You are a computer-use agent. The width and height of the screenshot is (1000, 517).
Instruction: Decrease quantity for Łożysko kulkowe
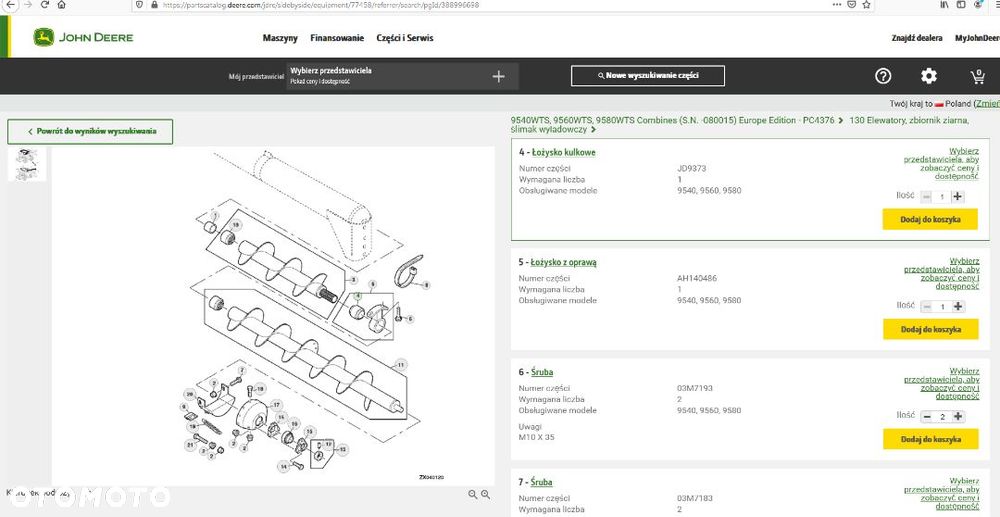927,197
